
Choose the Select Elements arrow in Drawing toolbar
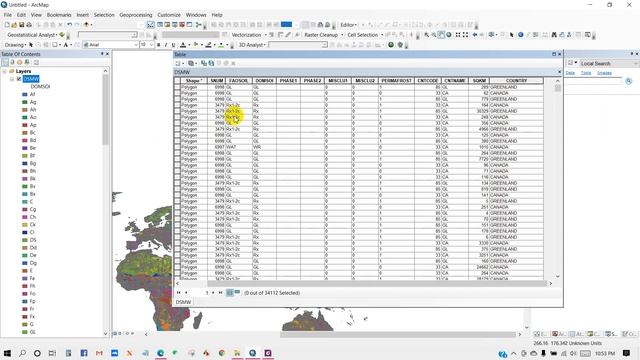click(31, 44)
